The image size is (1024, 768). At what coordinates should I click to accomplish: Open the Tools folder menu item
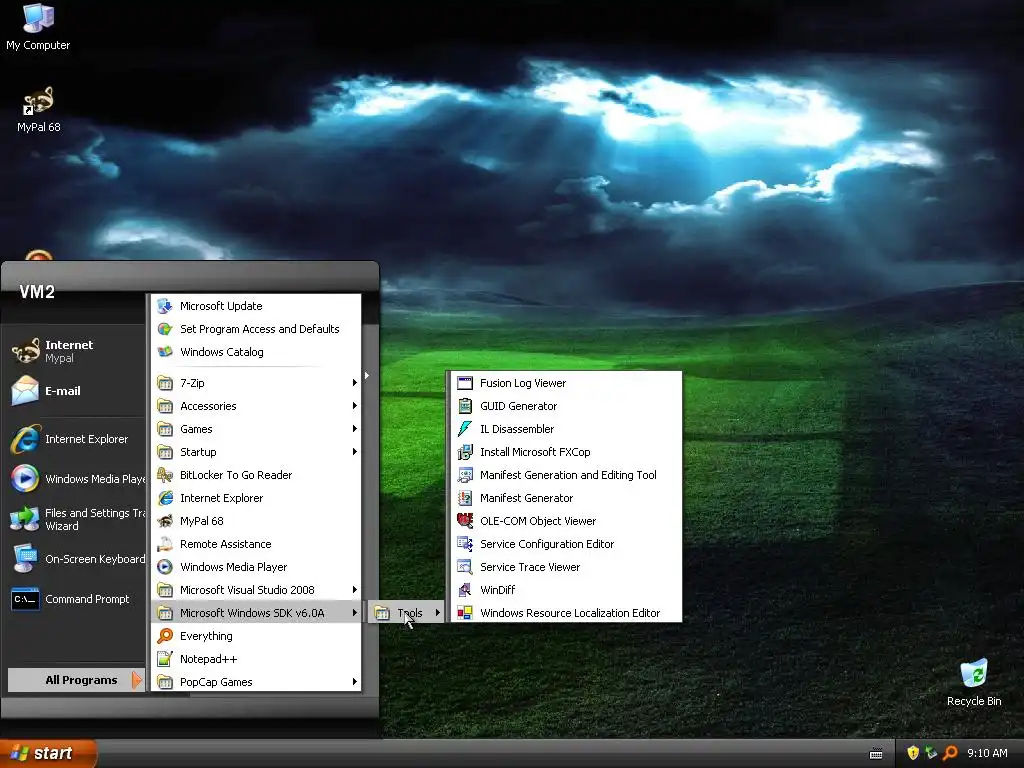(406, 613)
